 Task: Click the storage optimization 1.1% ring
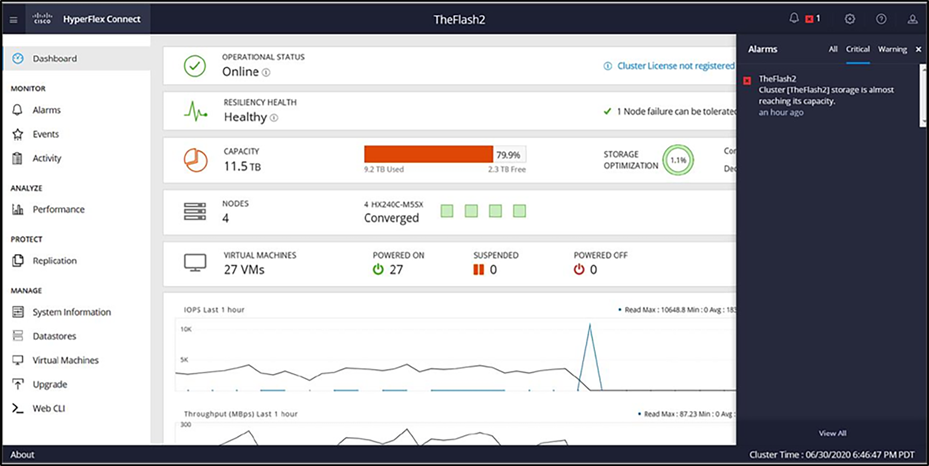[x=678, y=160]
